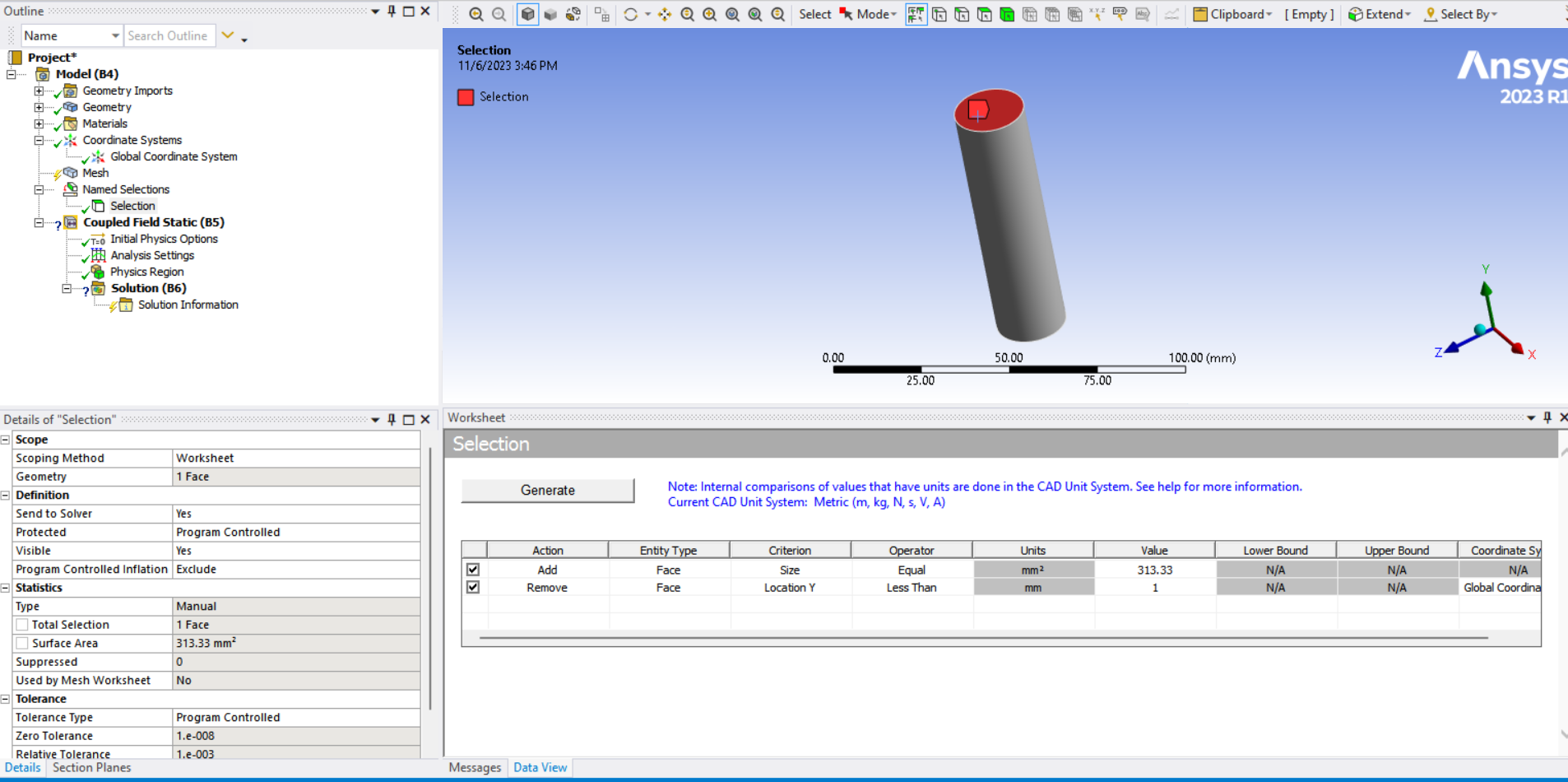Viewport: 1568px width, 782px height.
Task: Collapse the Coupled Field Static branch
Action: coord(39,222)
